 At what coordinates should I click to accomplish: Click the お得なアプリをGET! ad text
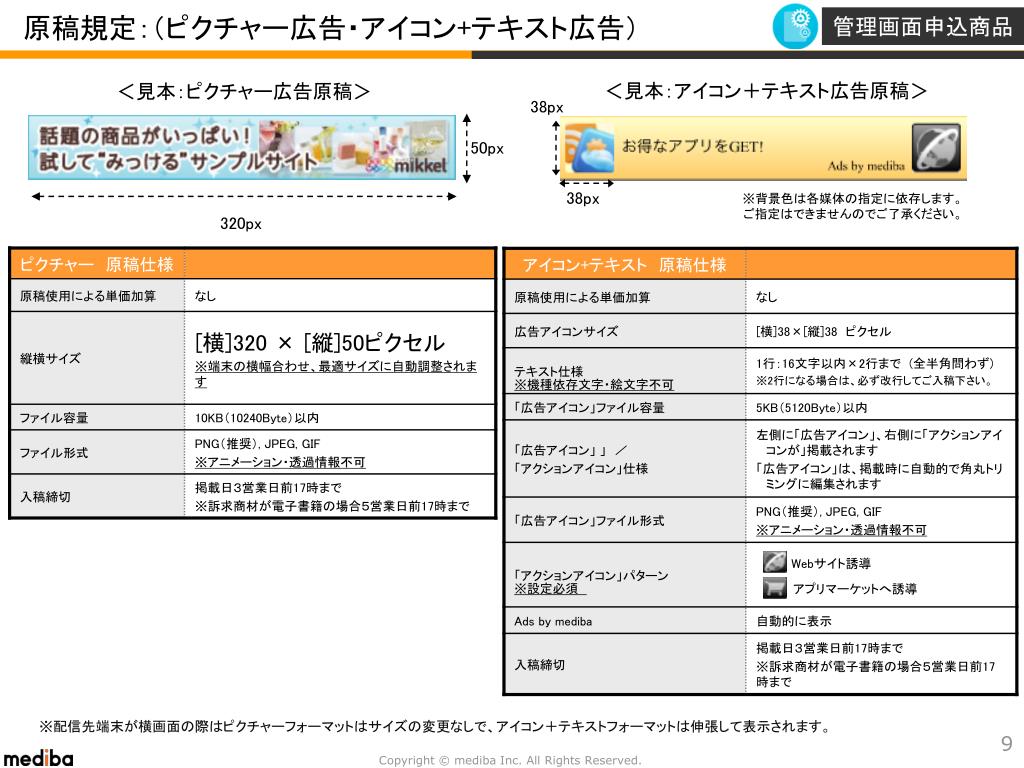(692, 146)
